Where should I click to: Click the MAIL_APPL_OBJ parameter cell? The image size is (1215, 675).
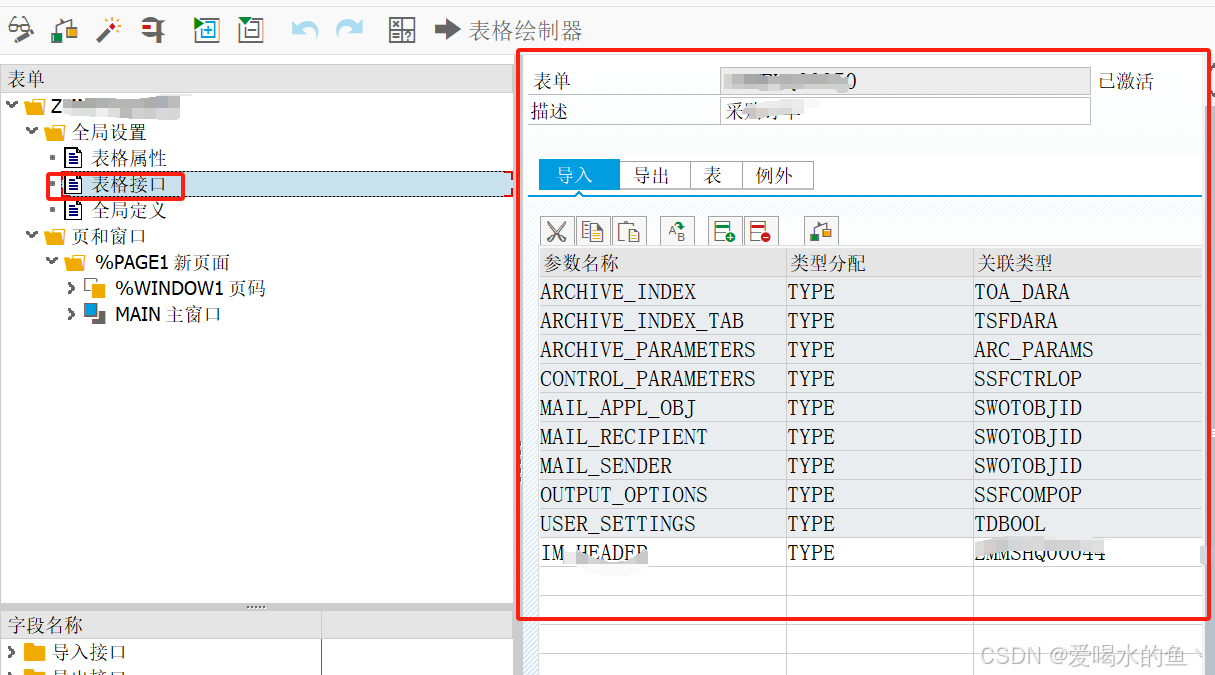[661, 408]
